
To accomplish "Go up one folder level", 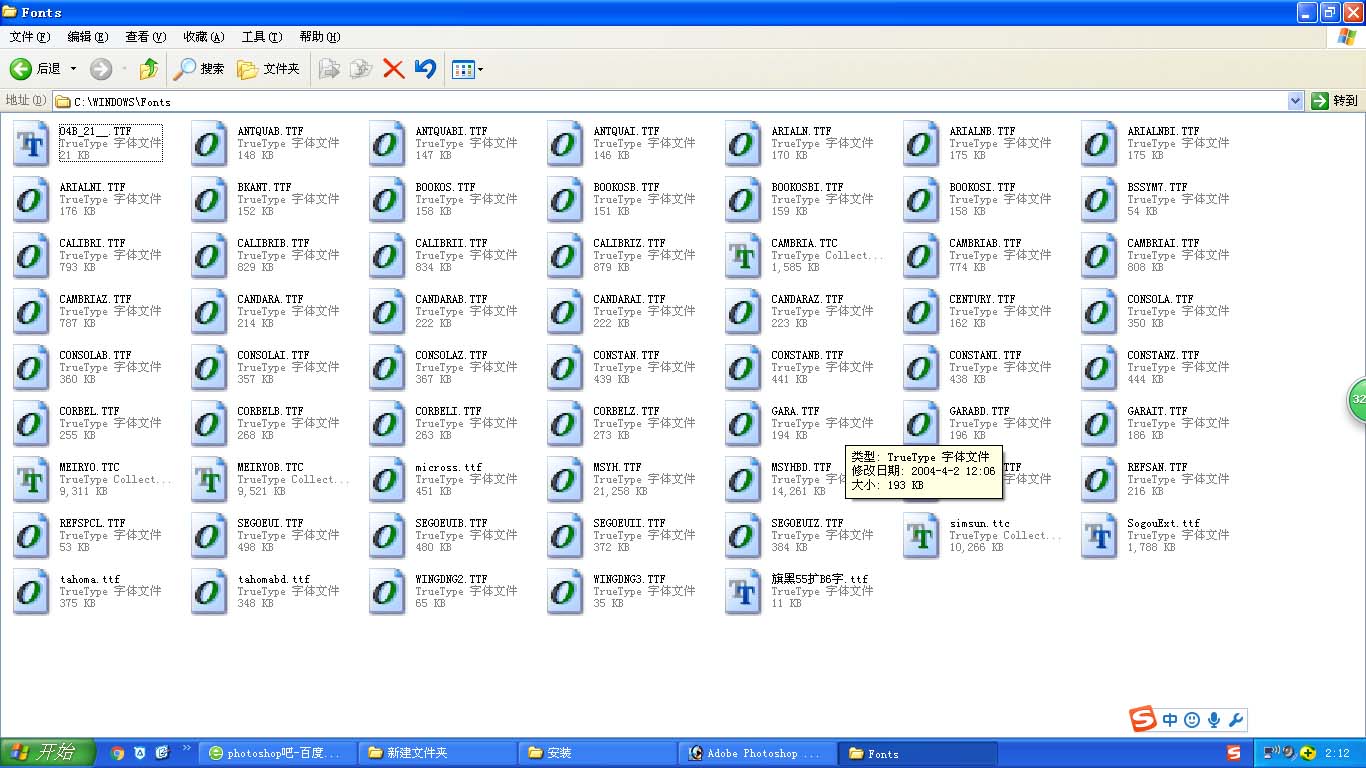I will coord(148,69).
